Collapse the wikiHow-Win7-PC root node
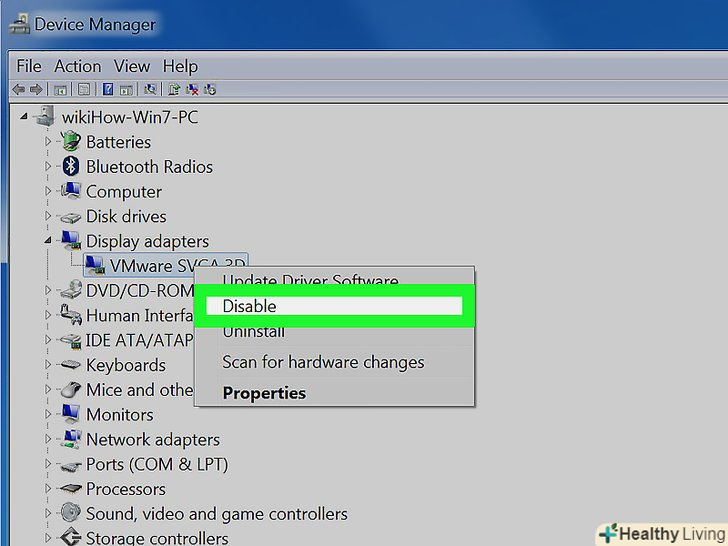 (24, 117)
